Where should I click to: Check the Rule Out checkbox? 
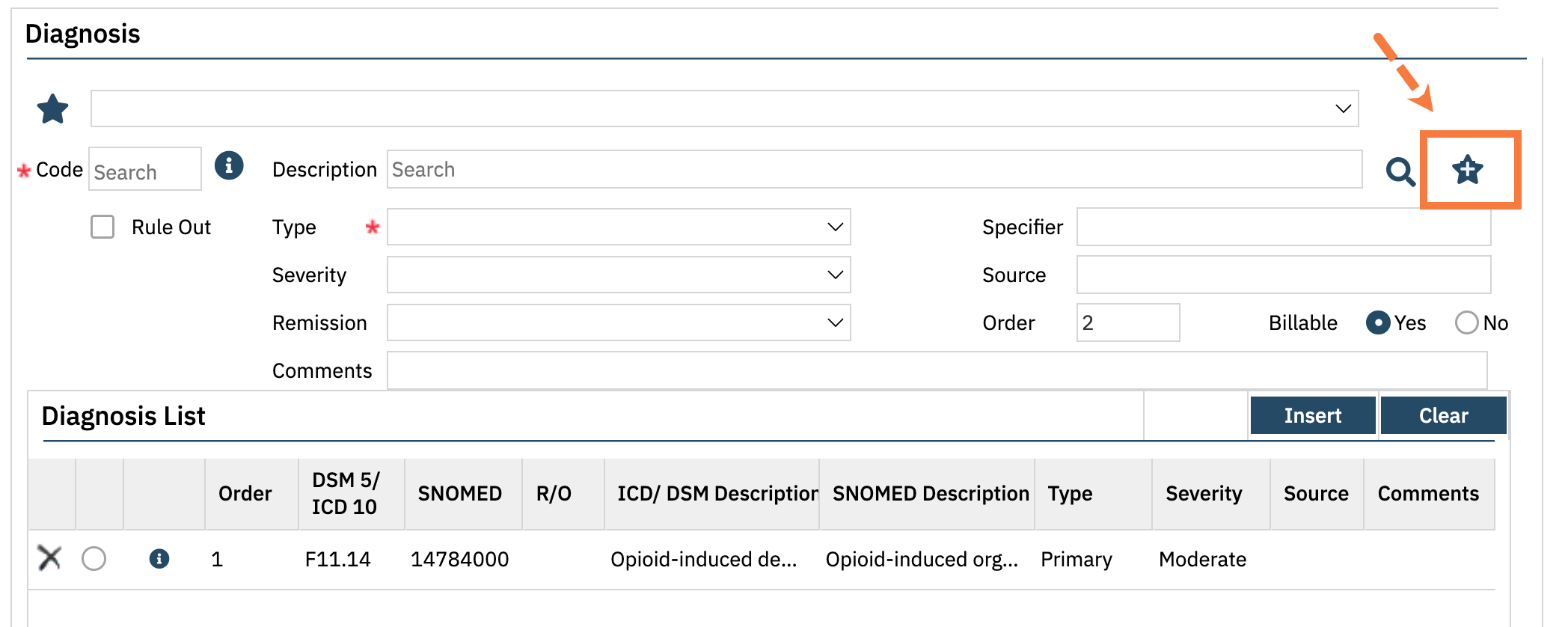click(102, 227)
